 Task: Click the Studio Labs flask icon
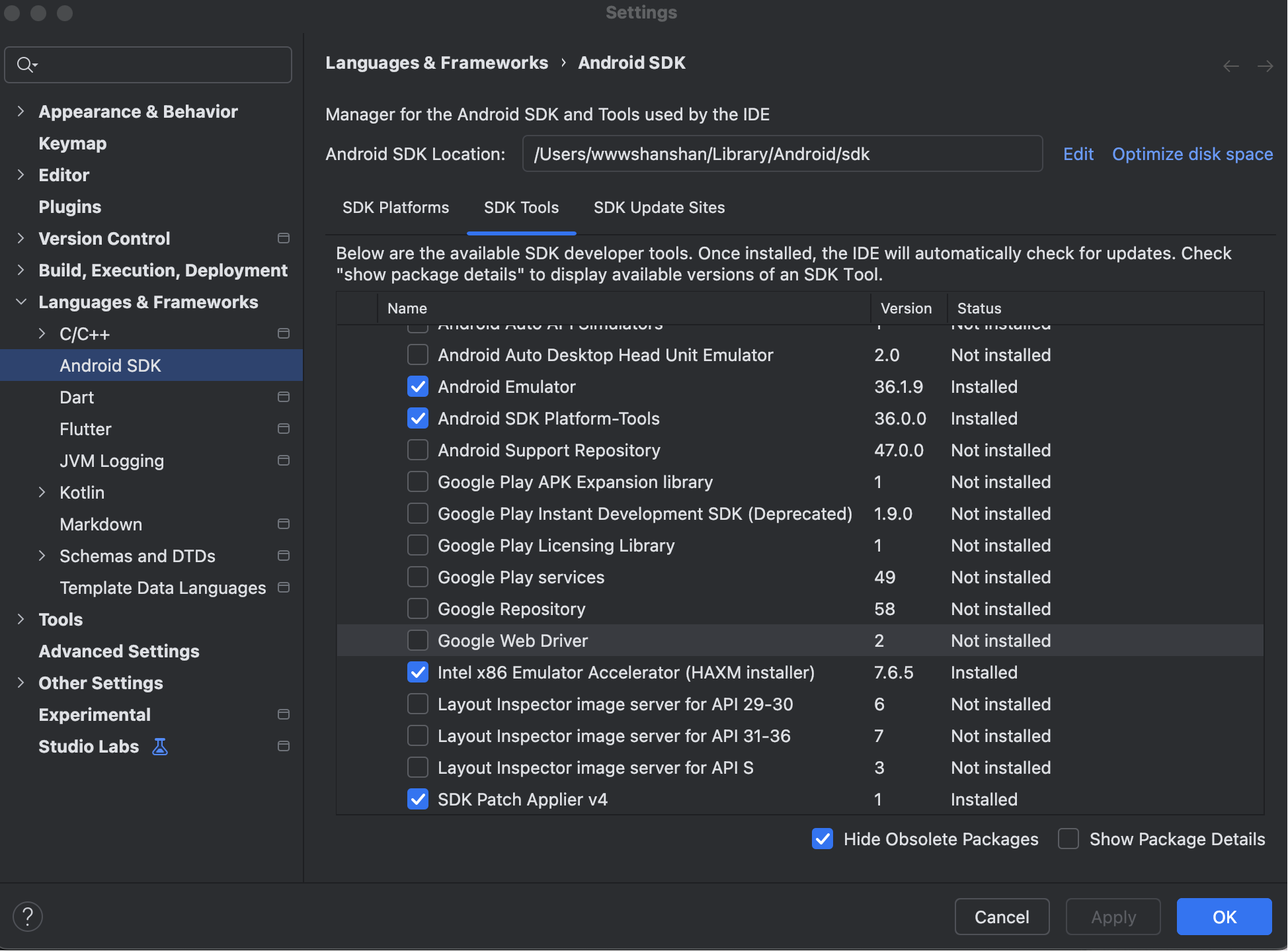[x=160, y=747]
